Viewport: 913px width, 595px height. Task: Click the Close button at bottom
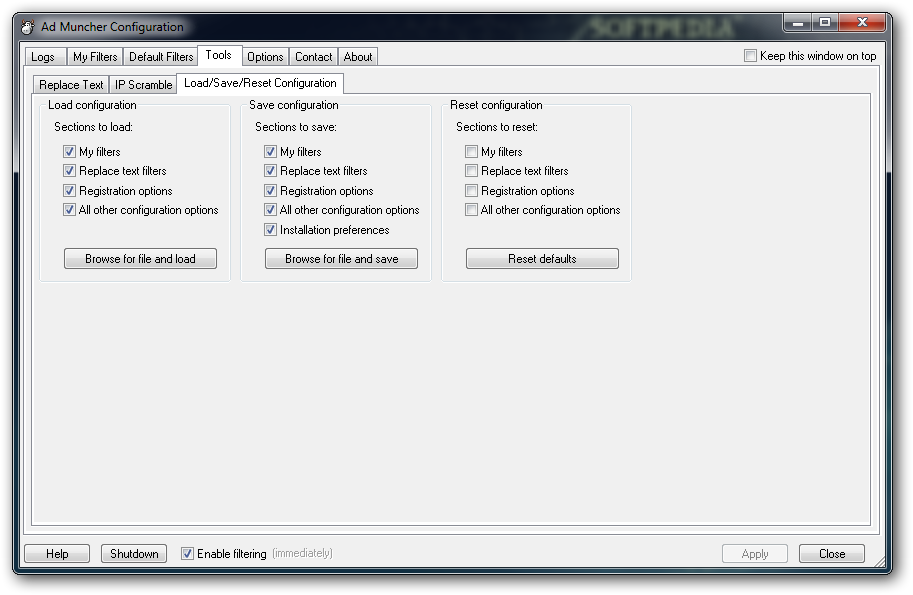pos(831,554)
